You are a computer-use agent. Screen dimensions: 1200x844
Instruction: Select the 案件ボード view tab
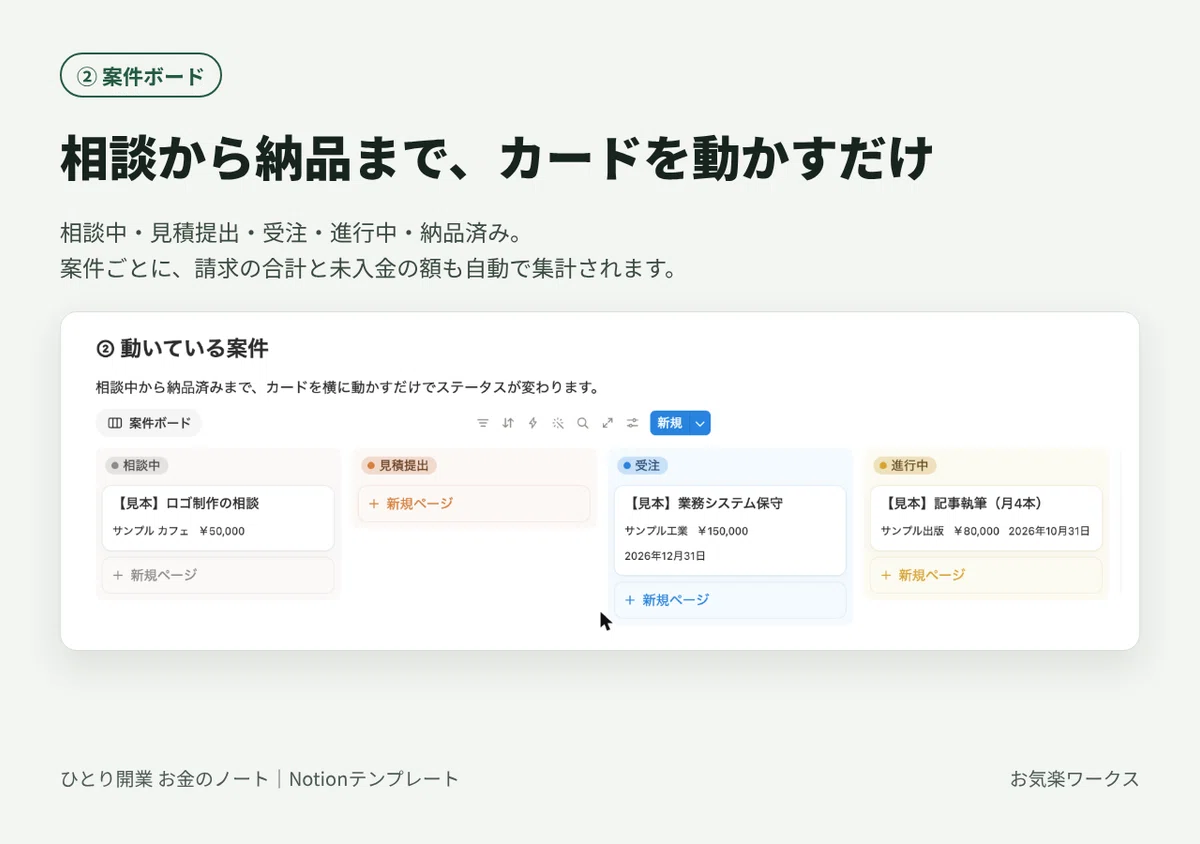tap(149, 423)
